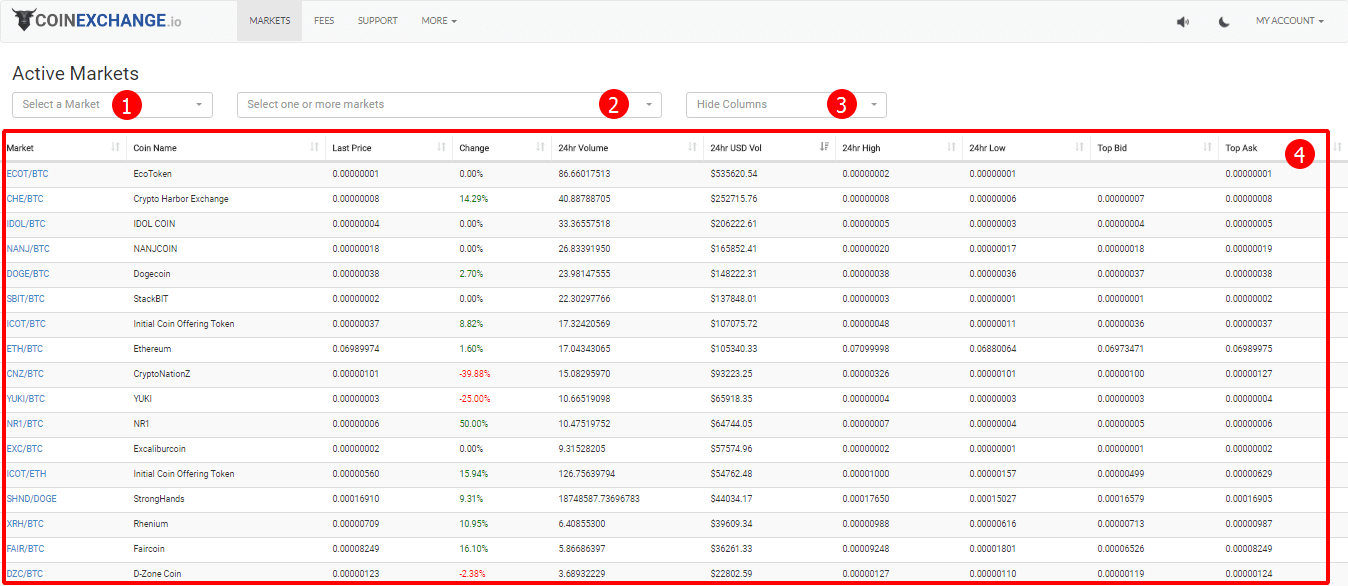Open the NANJ/BTC market link
This screenshot has width=1348, height=586.
click(x=28, y=249)
